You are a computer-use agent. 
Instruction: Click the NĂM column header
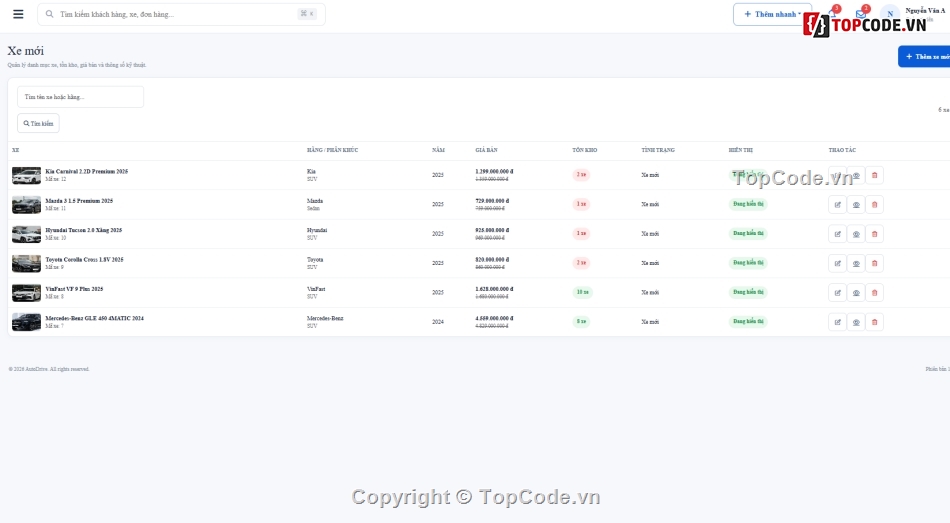coord(438,150)
